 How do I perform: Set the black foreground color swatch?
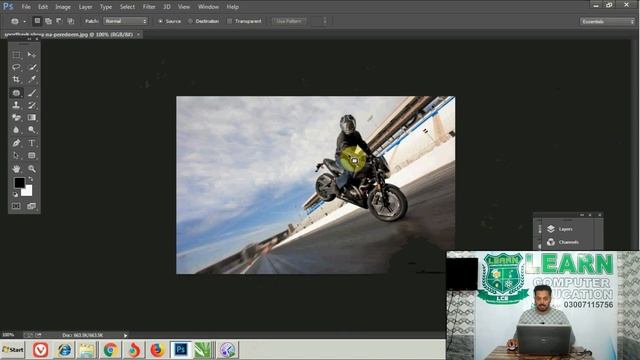(x=19, y=182)
